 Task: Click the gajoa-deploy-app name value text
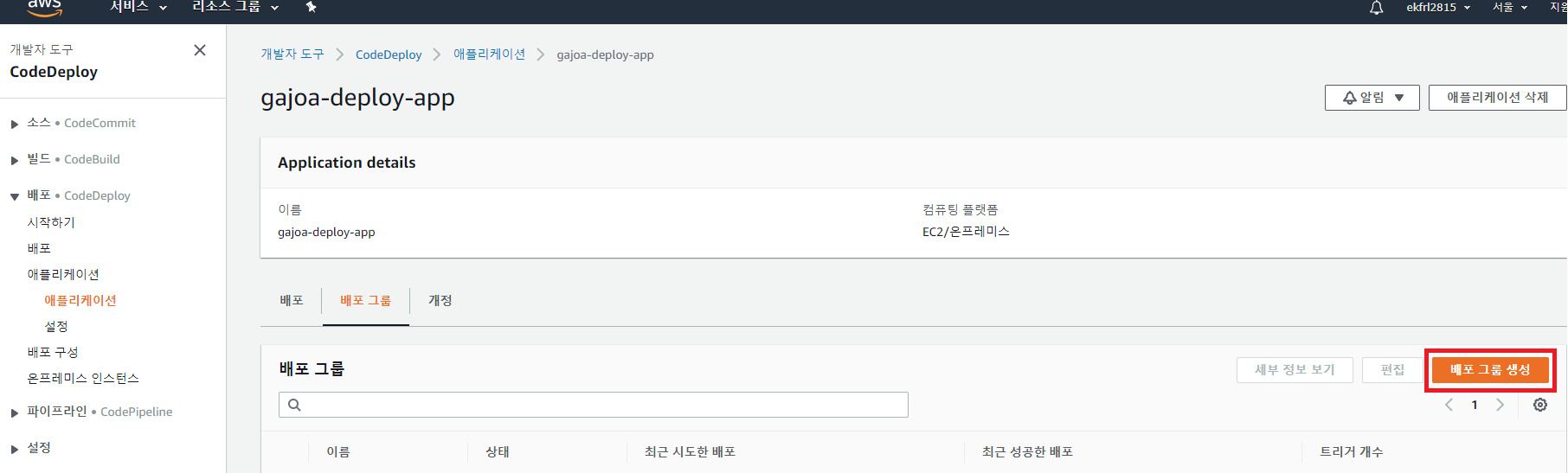pos(326,232)
